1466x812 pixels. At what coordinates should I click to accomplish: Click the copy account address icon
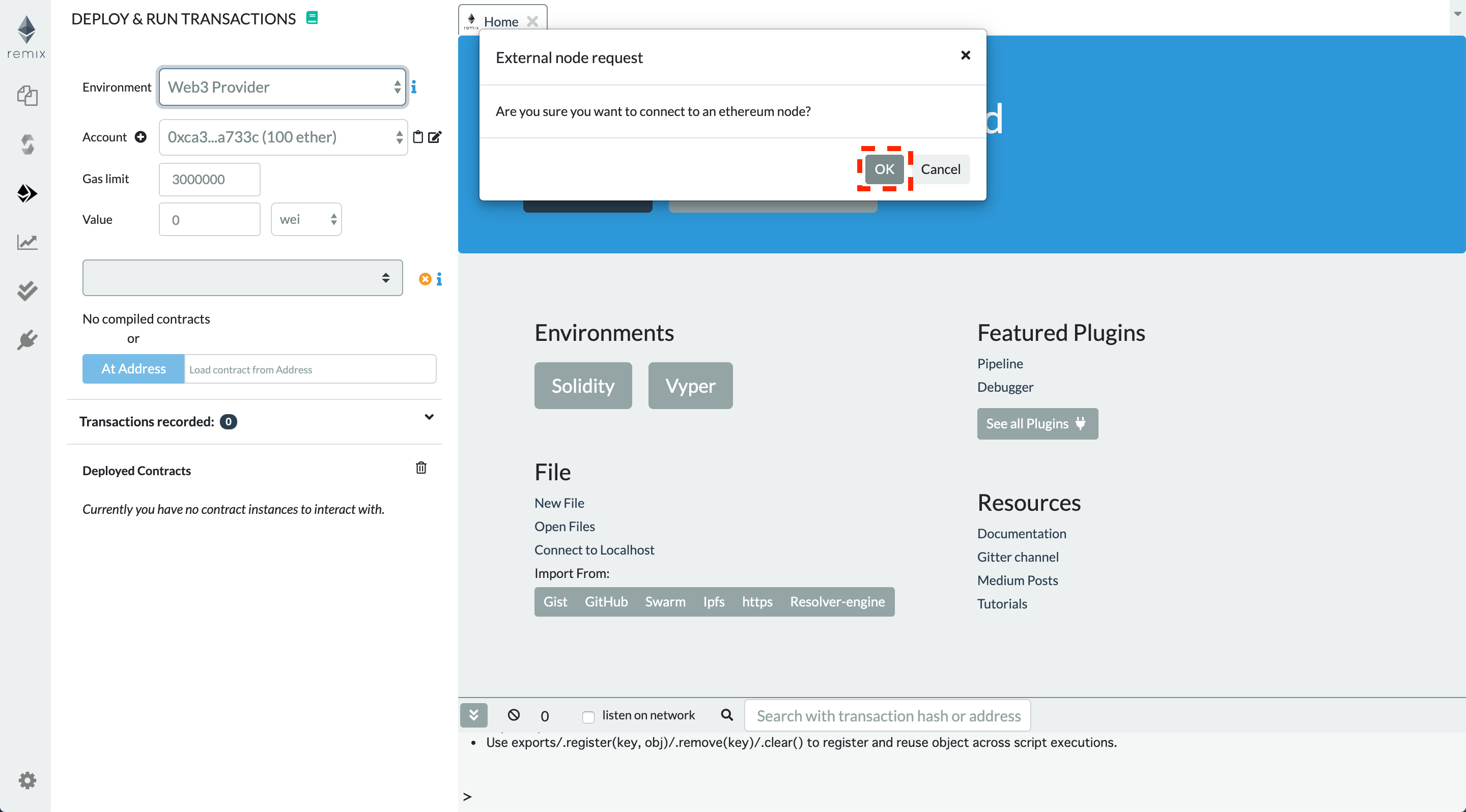click(x=418, y=137)
